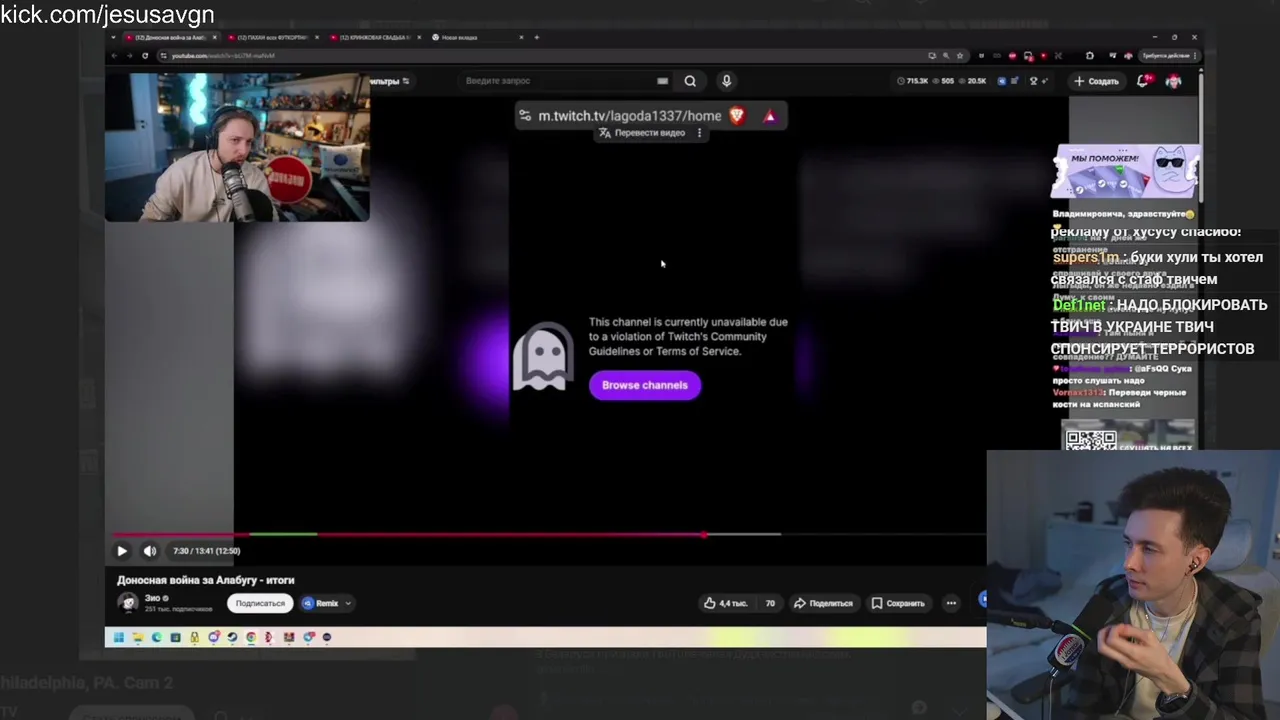The height and width of the screenshot is (720, 1280).
Task: Click Перевести видео translate option
Action: click(x=643, y=133)
